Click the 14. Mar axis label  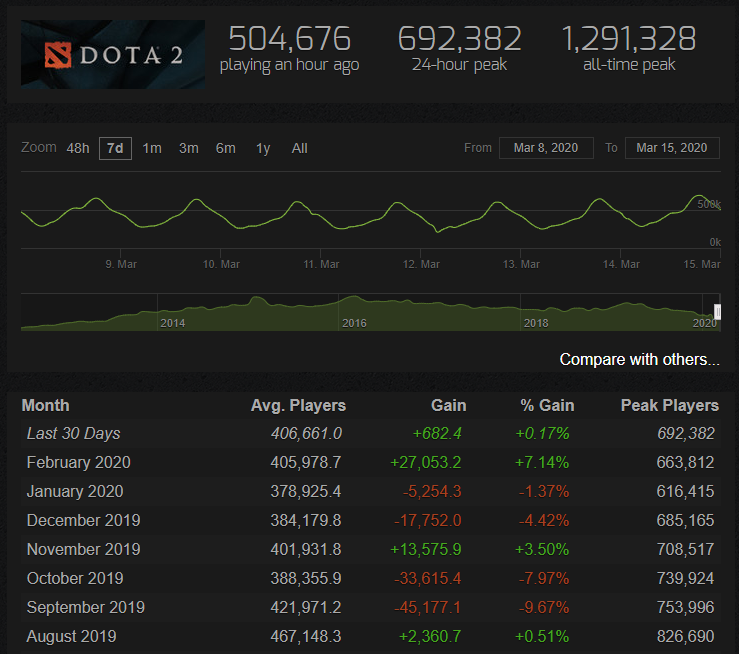(x=621, y=264)
